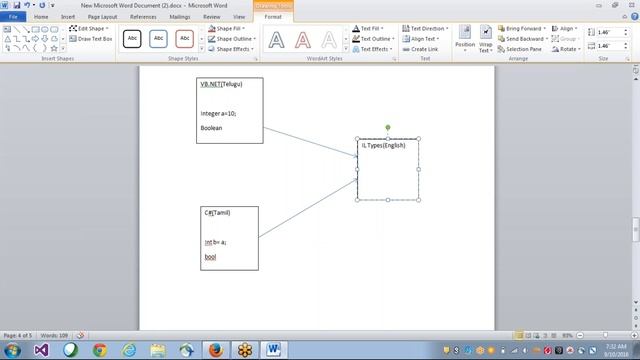Select the Rectangle shape in gallery
The width and height of the screenshot is (640, 360).
click(x=36, y=29)
